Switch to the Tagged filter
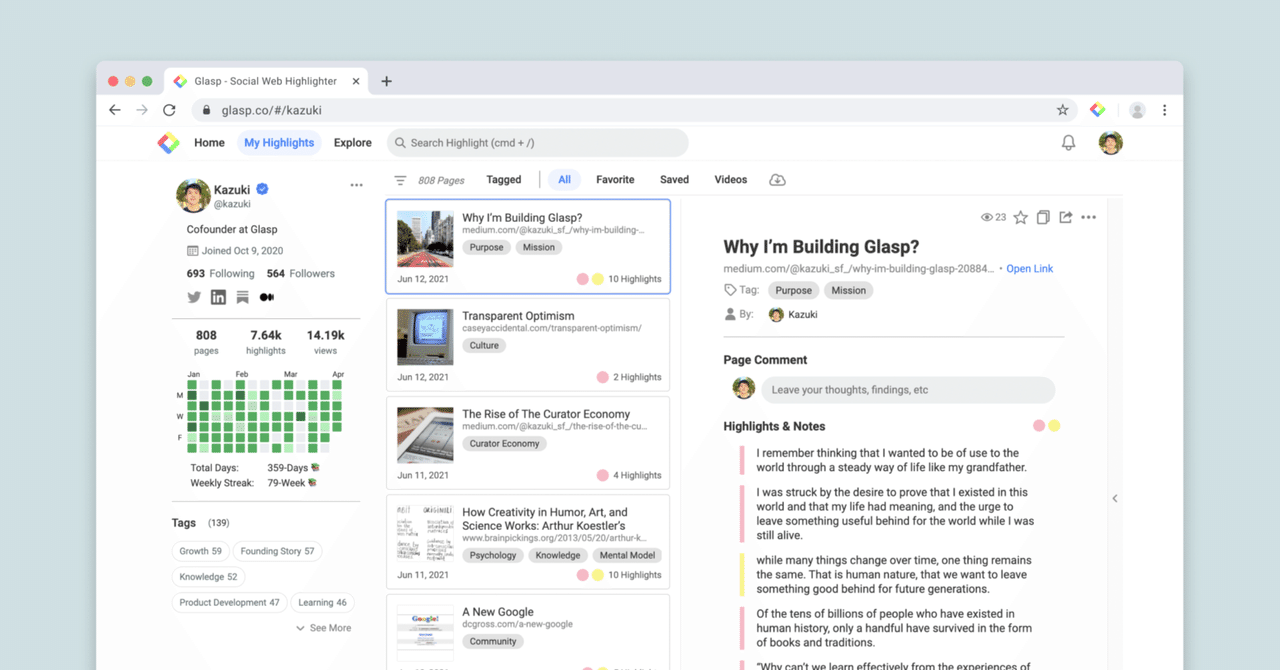 point(504,180)
